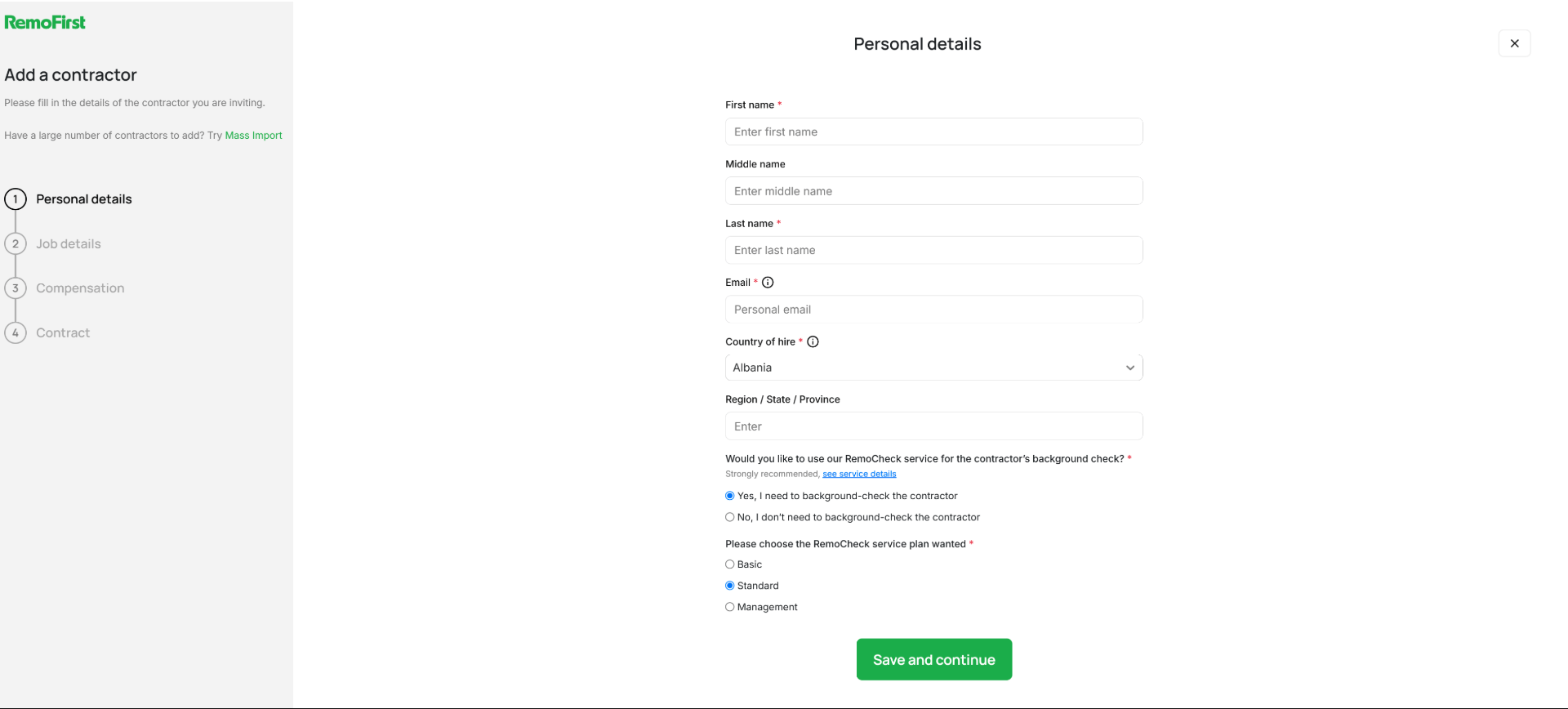Select Yes, I need background-check option
Screen dimensions: 1568x709
pos(730,496)
